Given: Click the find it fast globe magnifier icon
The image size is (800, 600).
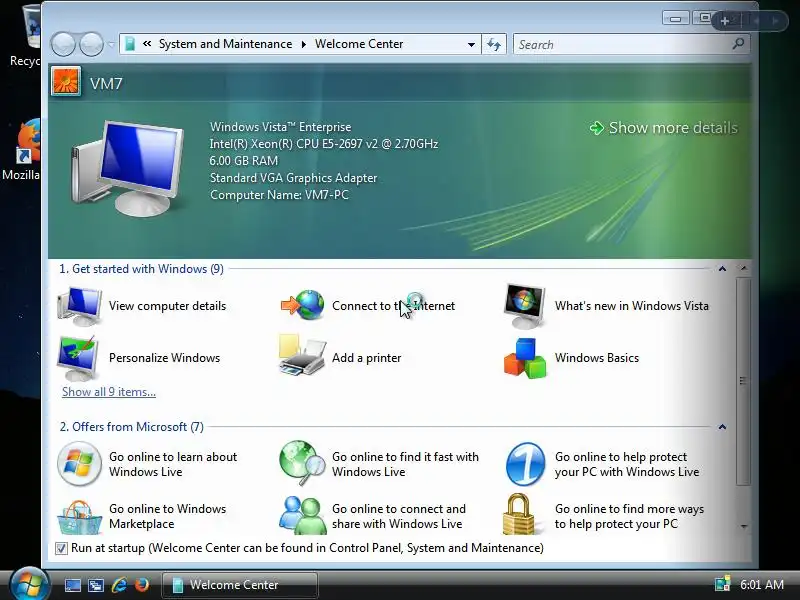Looking at the screenshot, I should [x=302, y=463].
